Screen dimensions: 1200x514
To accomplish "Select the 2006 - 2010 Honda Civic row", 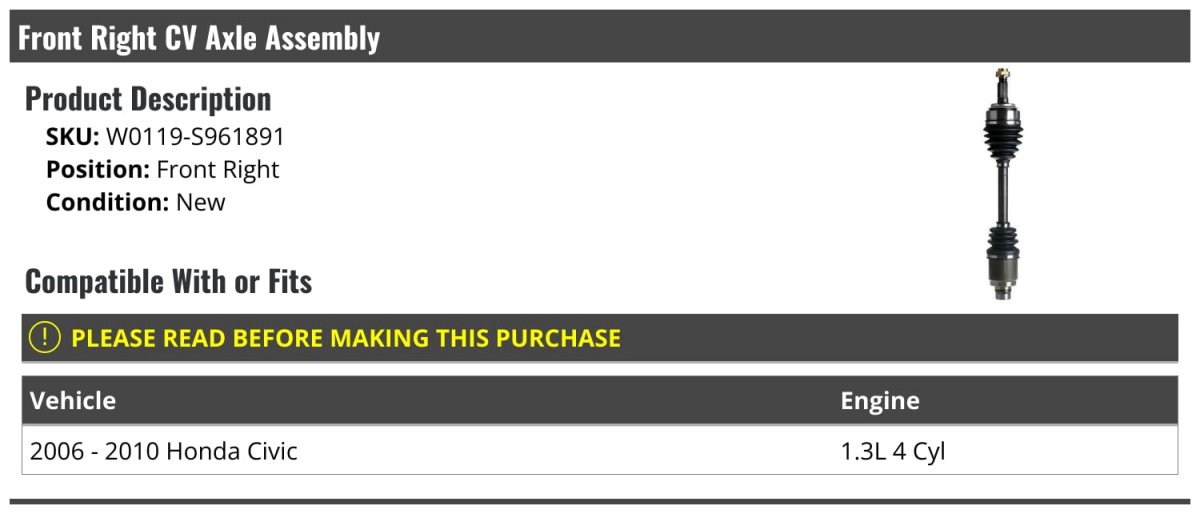I will pyautogui.click(x=600, y=451).
